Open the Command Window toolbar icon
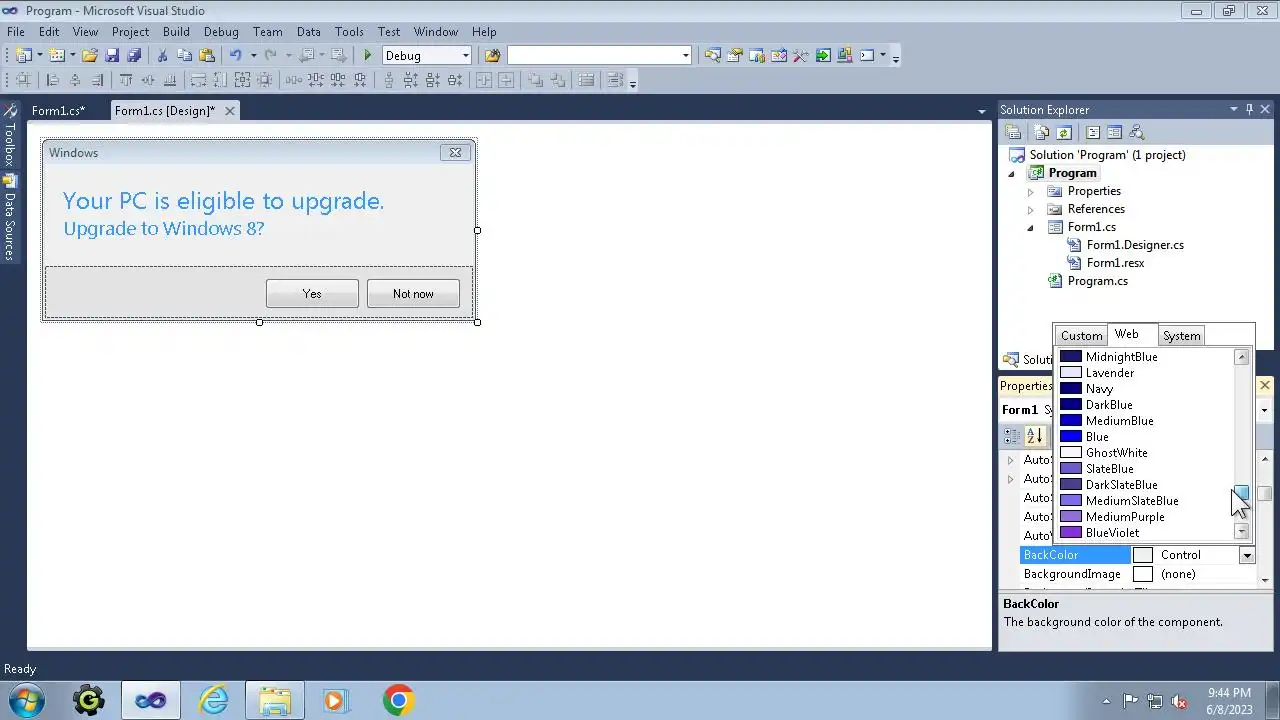Screen dimensions: 1280x720 [x=867, y=56]
